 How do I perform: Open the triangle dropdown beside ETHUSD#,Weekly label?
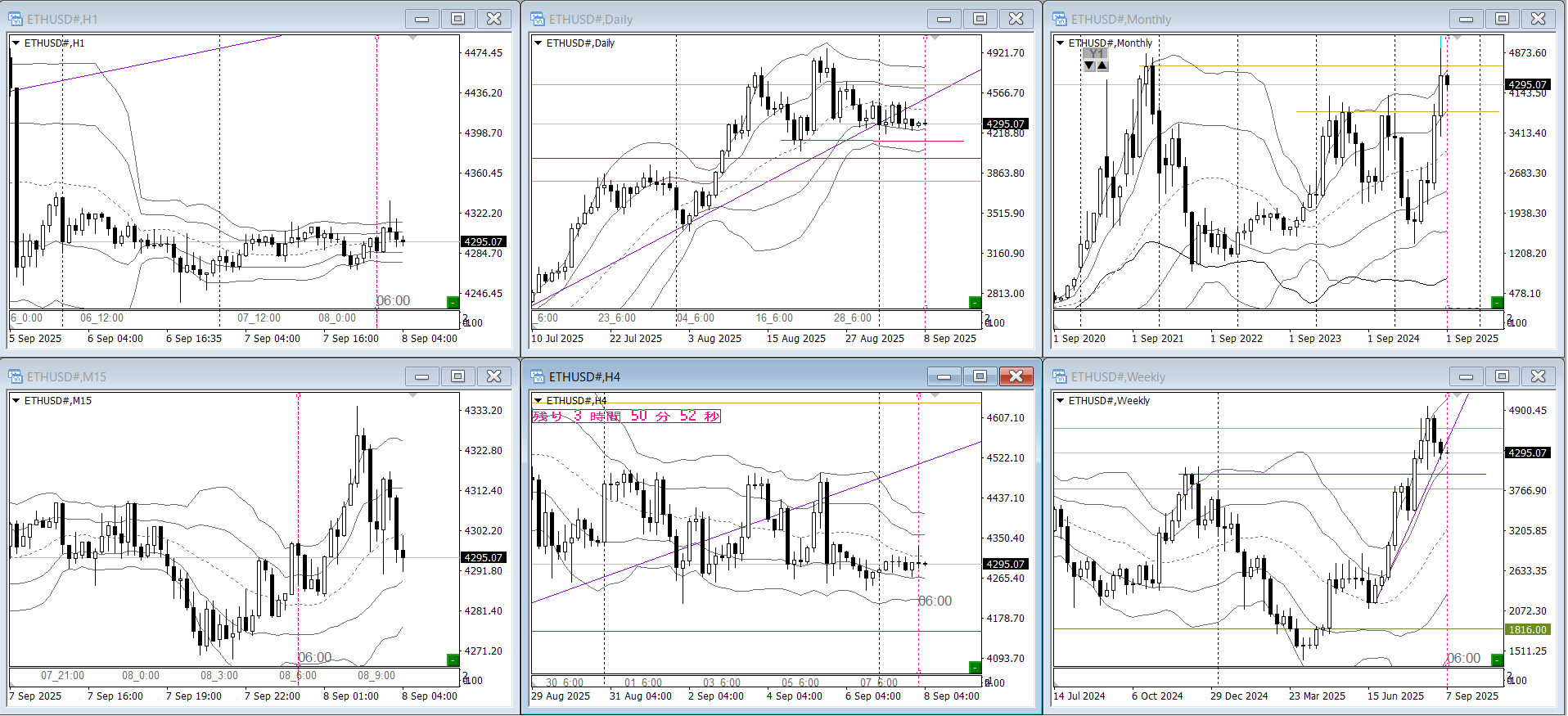pyautogui.click(x=1061, y=401)
